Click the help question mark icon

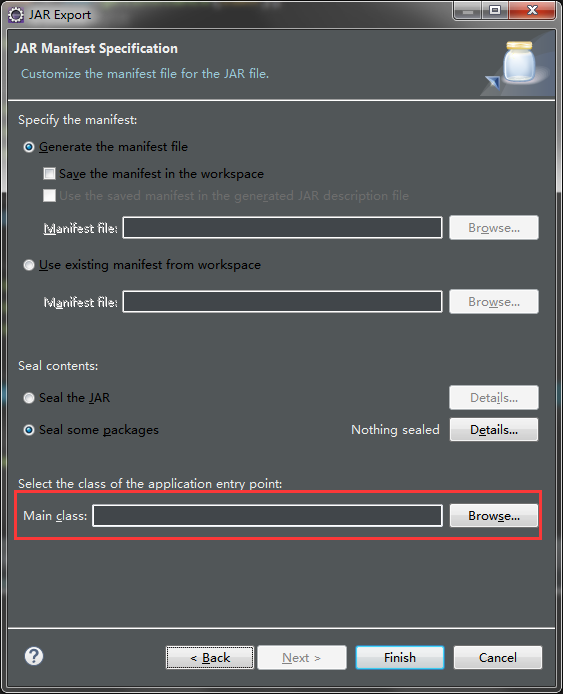tap(34, 656)
